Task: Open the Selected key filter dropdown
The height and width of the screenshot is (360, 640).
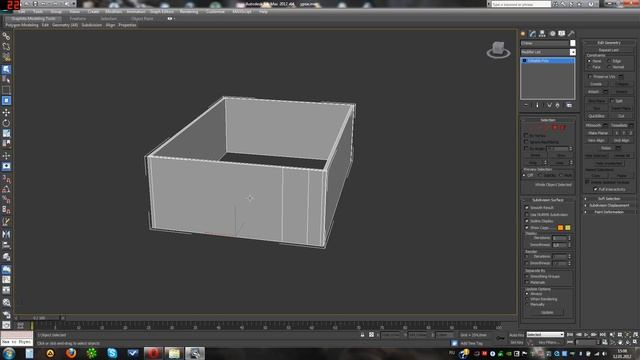Action: [545, 335]
